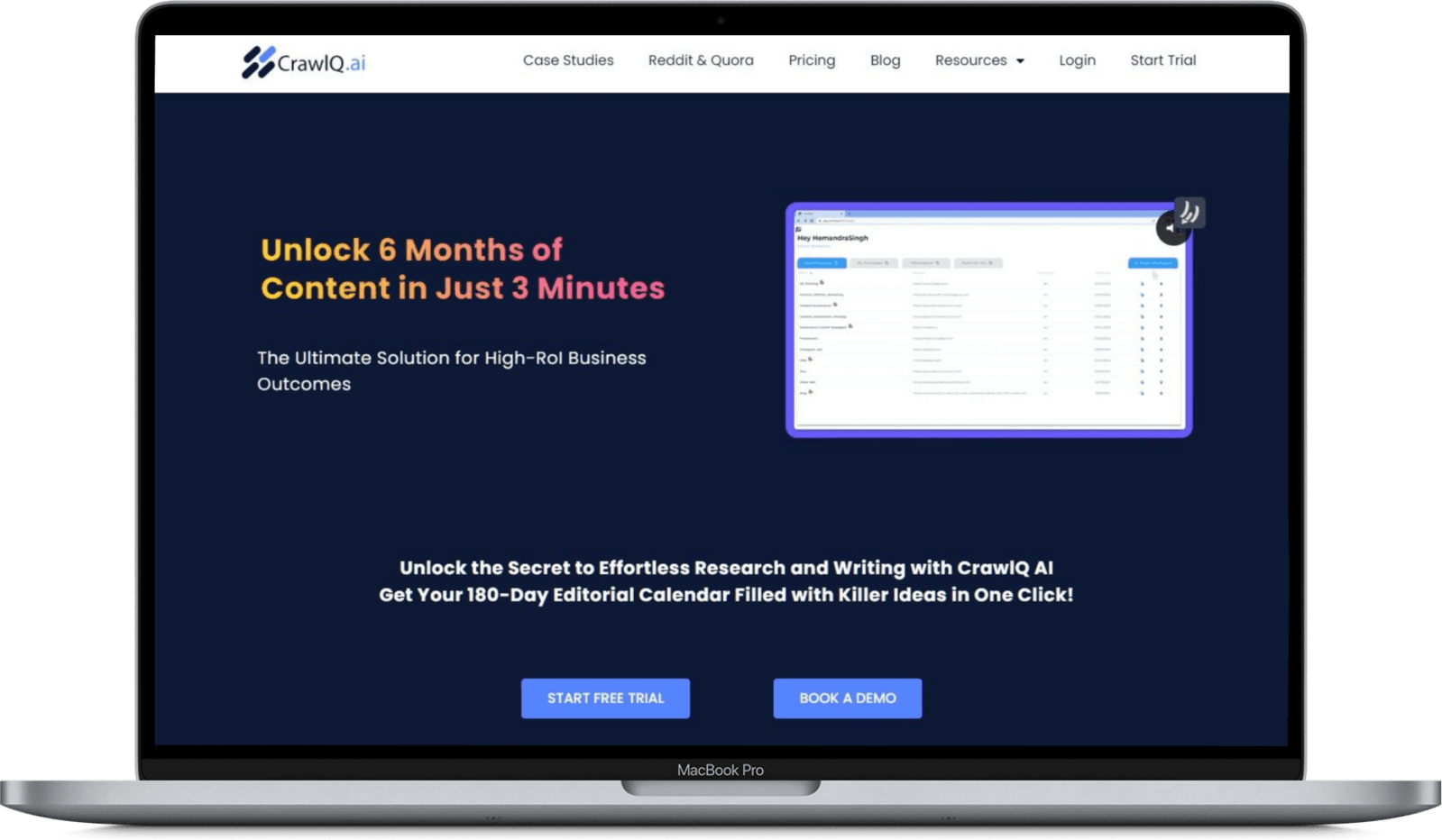Open the Case Studies page
1442x840 pixels.
568,60
